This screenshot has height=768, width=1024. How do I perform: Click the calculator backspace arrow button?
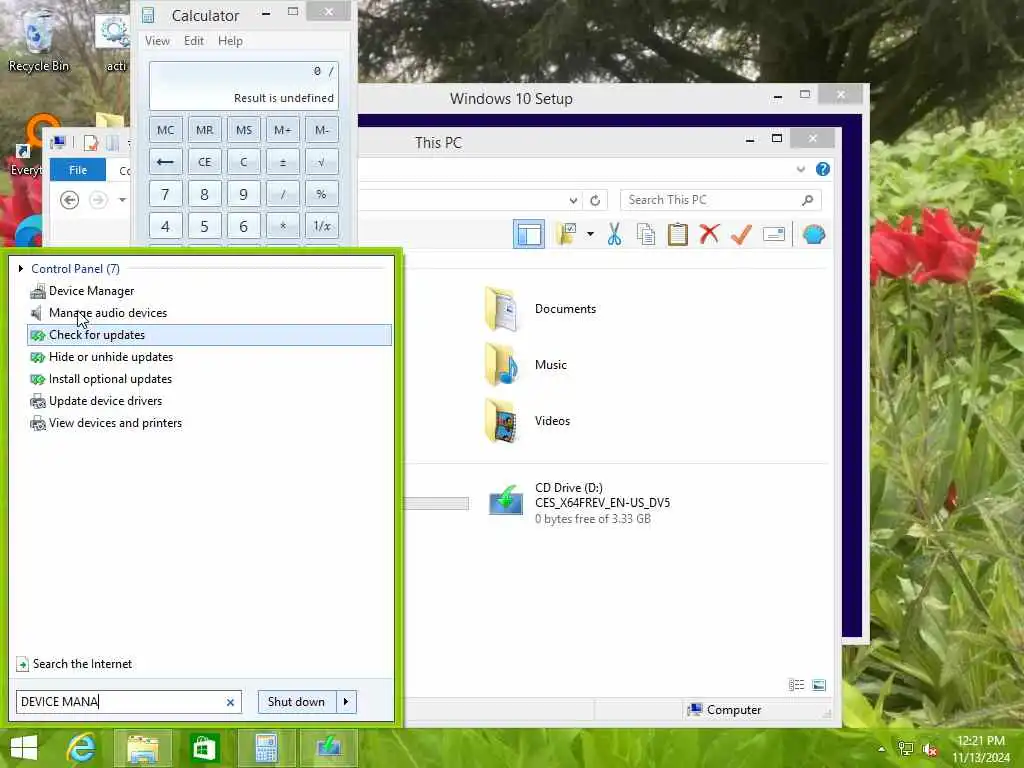166,162
